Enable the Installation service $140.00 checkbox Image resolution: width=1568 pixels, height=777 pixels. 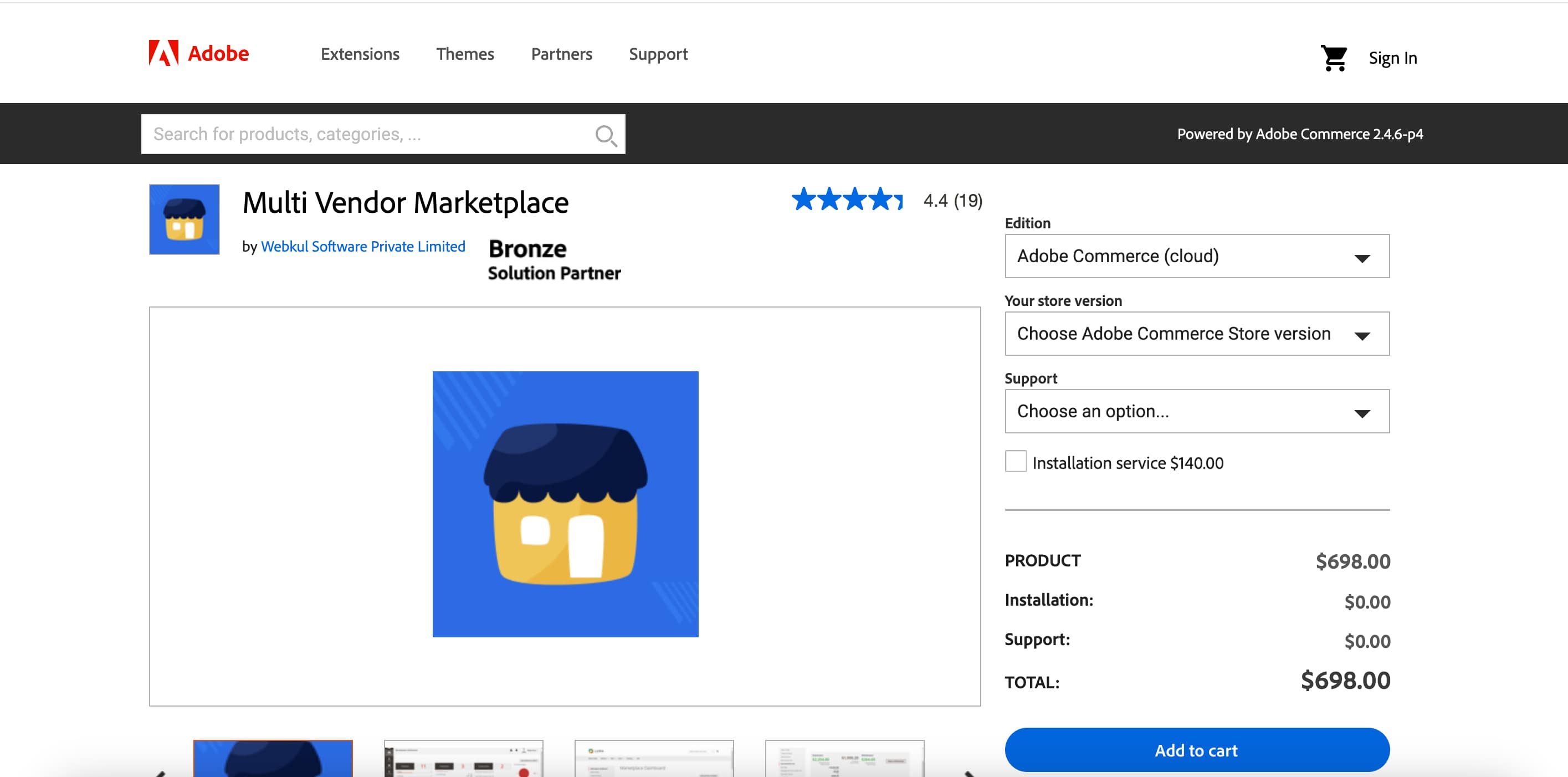click(x=1015, y=462)
